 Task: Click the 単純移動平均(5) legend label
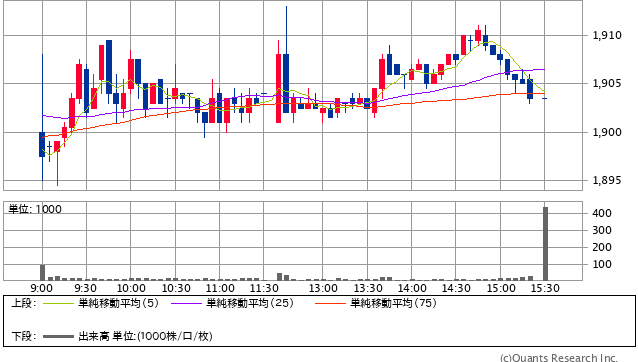click(x=118, y=303)
